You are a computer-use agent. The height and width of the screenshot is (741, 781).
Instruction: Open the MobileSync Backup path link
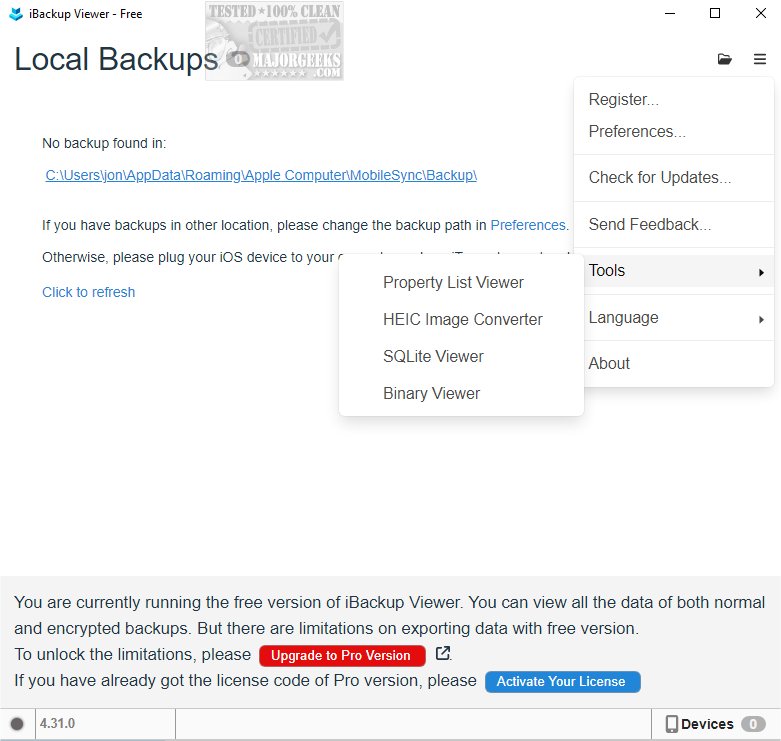[261, 175]
